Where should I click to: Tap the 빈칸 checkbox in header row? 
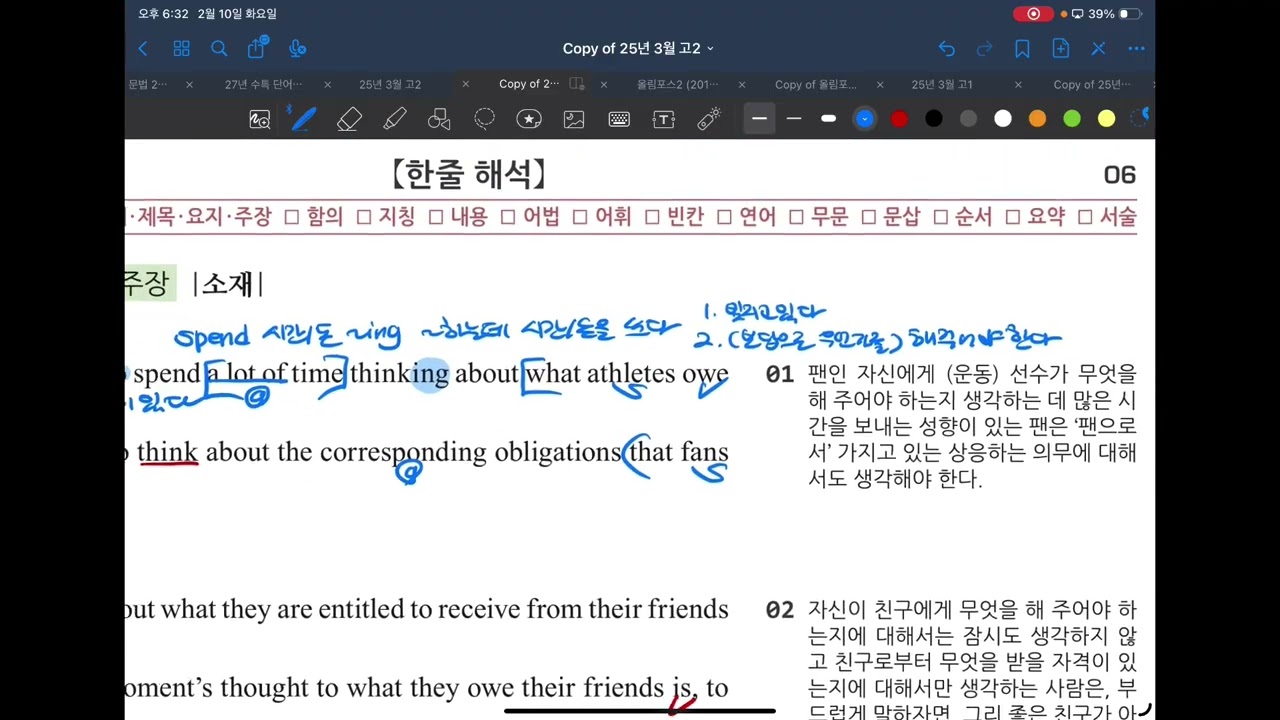[x=652, y=217]
